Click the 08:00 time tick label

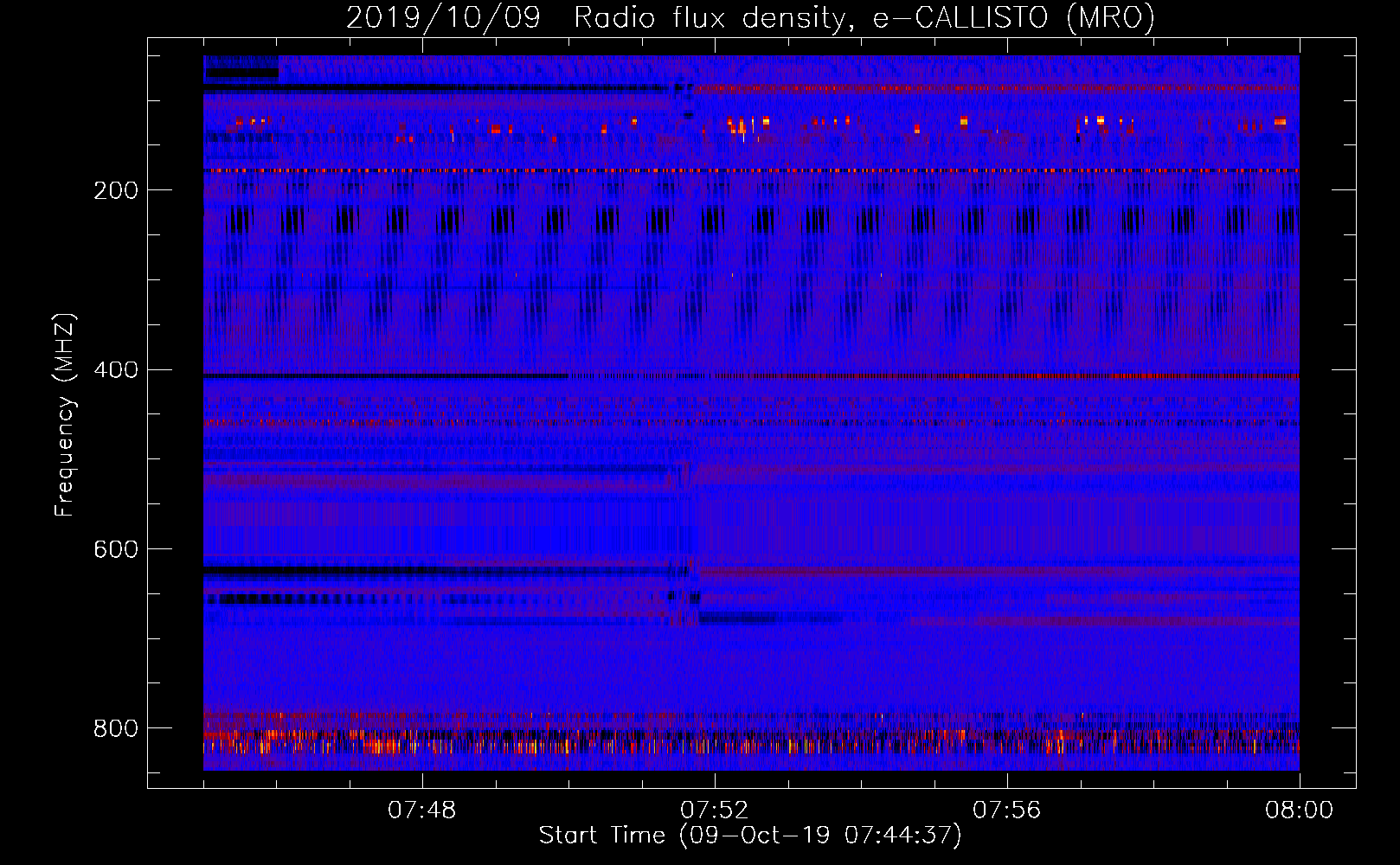pos(1299,811)
